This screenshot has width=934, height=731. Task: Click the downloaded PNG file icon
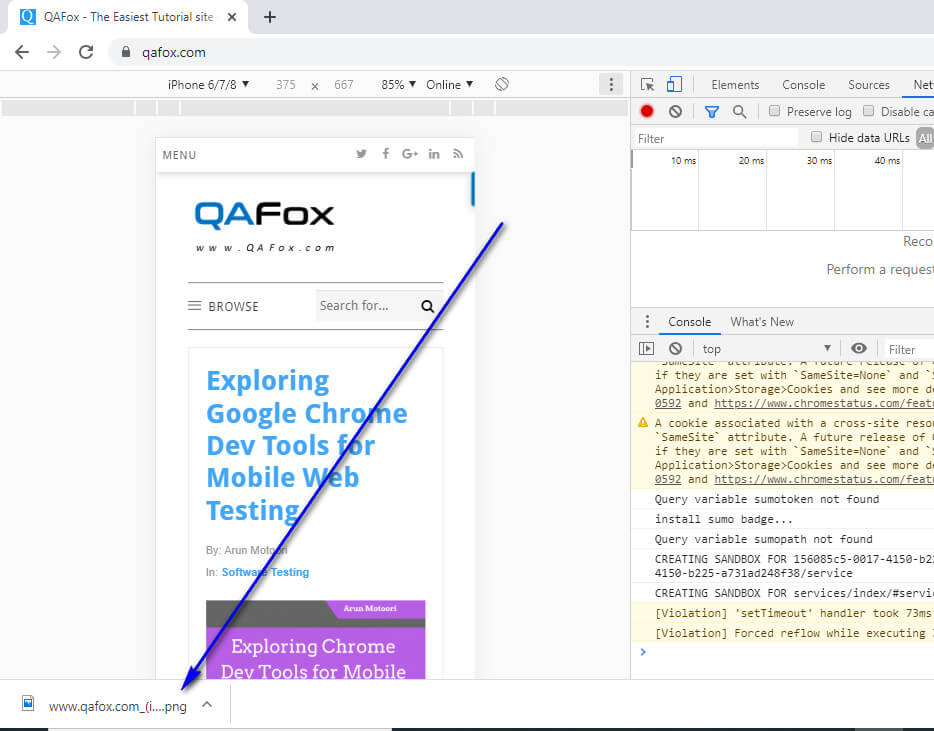(x=28, y=703)
